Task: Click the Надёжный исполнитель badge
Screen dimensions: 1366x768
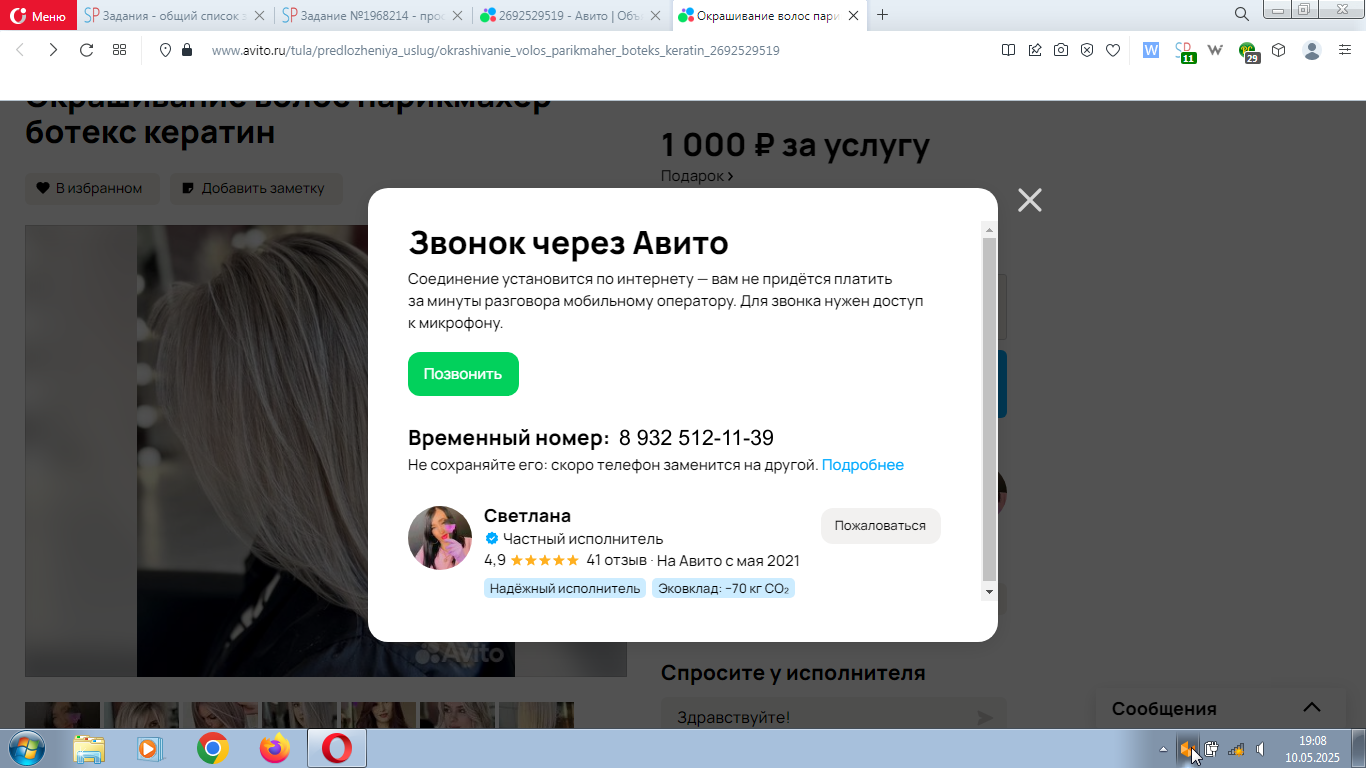Action: click(565, 588)
